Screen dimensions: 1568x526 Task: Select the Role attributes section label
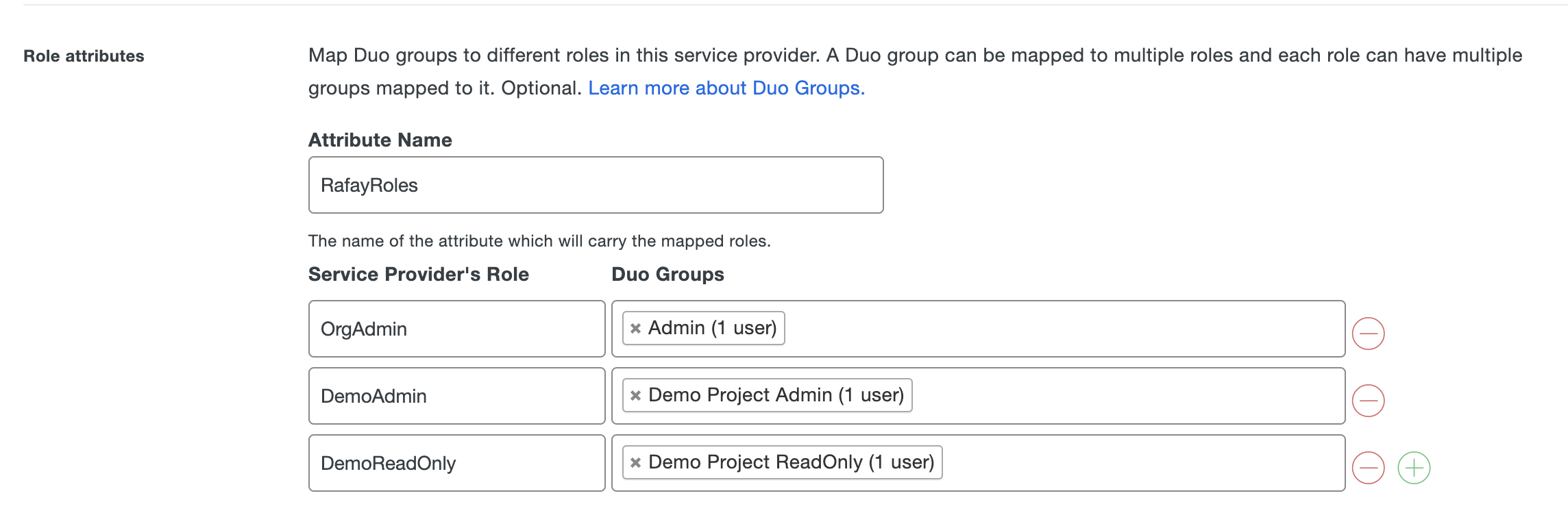(x=84, y=56)
